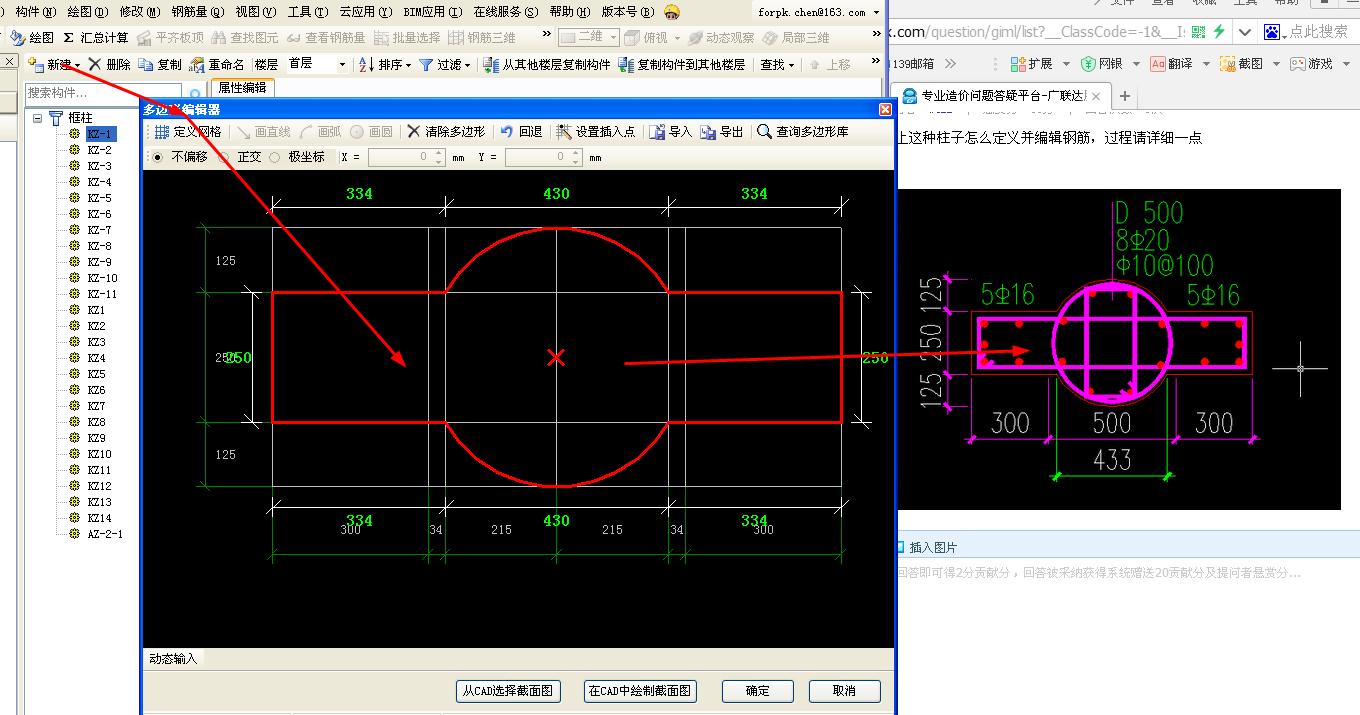The image size is (1360, 715).
Task: Click in the 搜索构件 search field
Action: (104, 93)
